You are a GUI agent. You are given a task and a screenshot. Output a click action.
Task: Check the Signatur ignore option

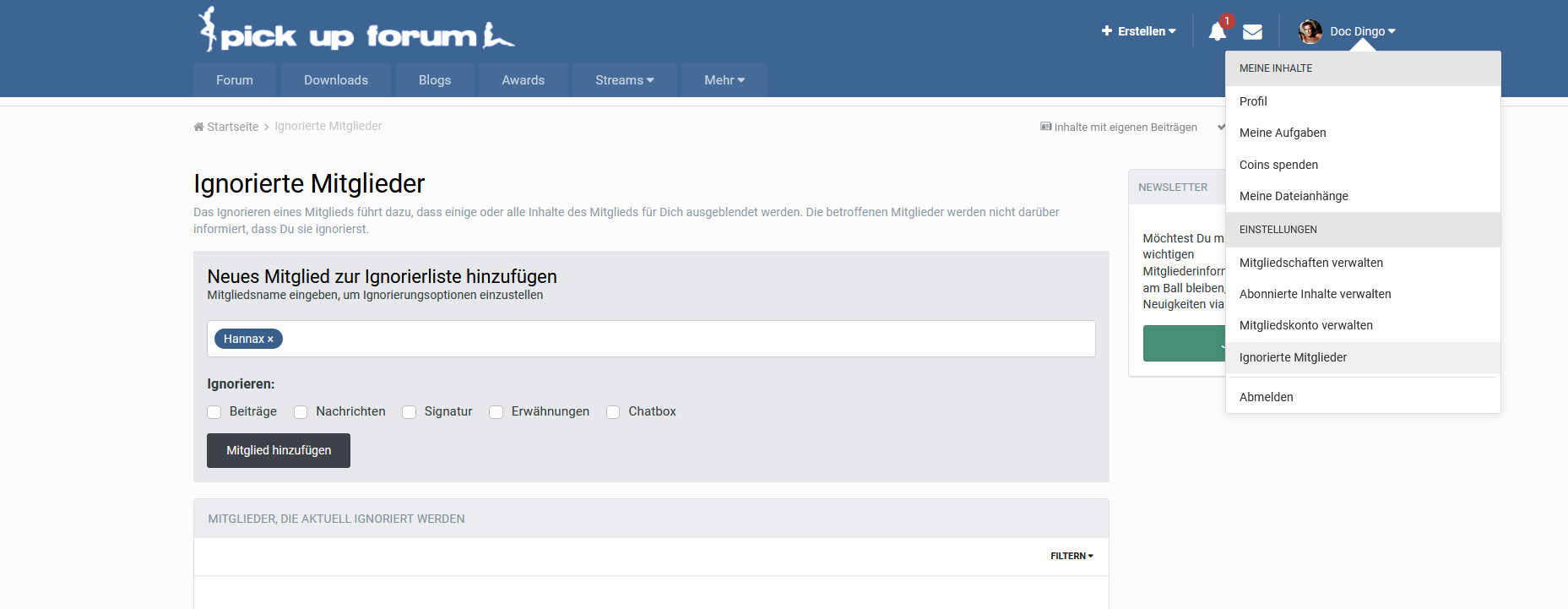(410, 412)
